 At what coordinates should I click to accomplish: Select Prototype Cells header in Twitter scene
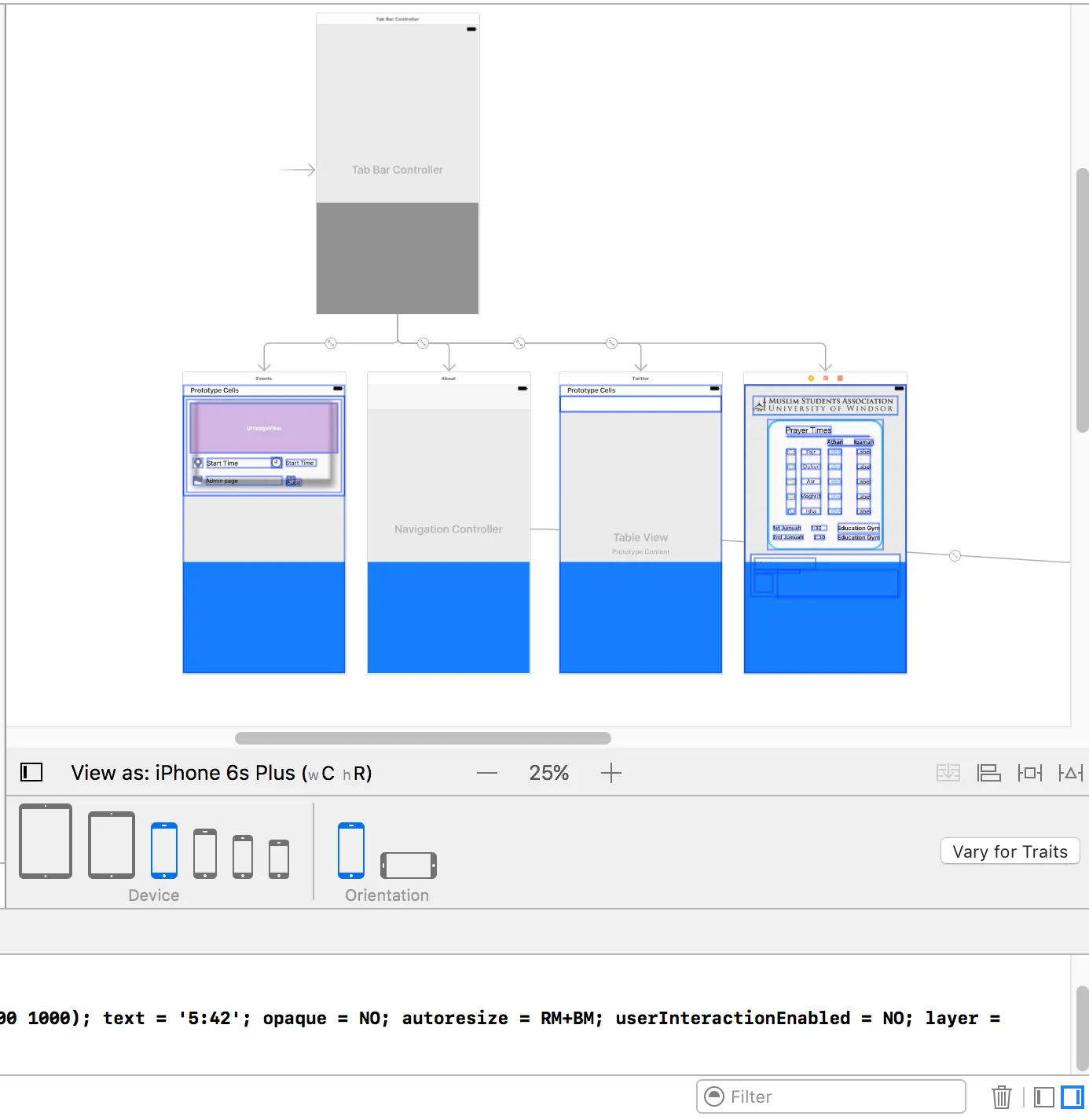coord(592,390)
